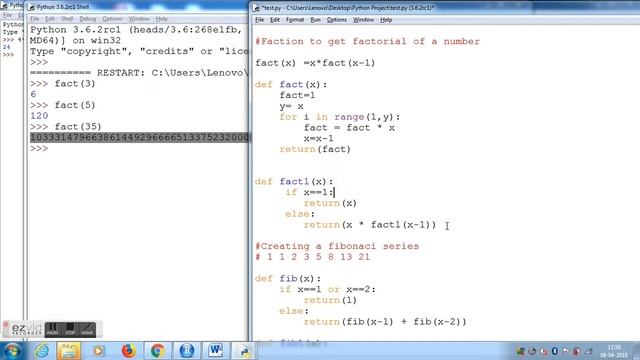Open Shell menu in Python Shell window
Viewport: 640px width, 360px height.
(x=67, y=19)
